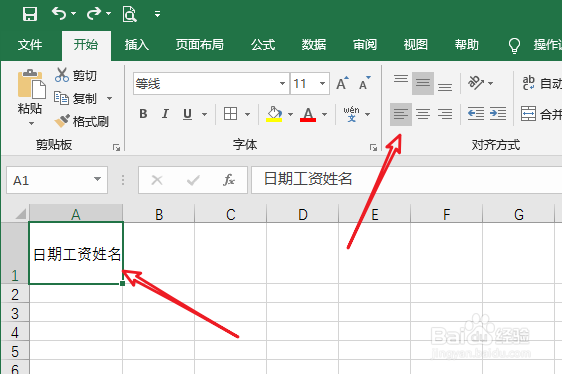Open Print Preview from quick access toolbar
This screenshot has width=562, height=374.
(x=129, y=14)
